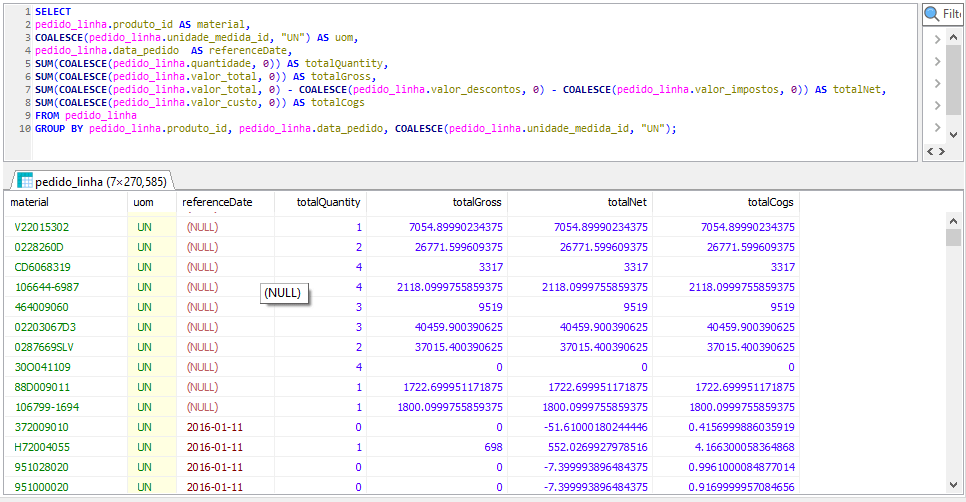Click the totalNet alias in the SQL query
Screen dimensions: 966x502
pos(859,90)
